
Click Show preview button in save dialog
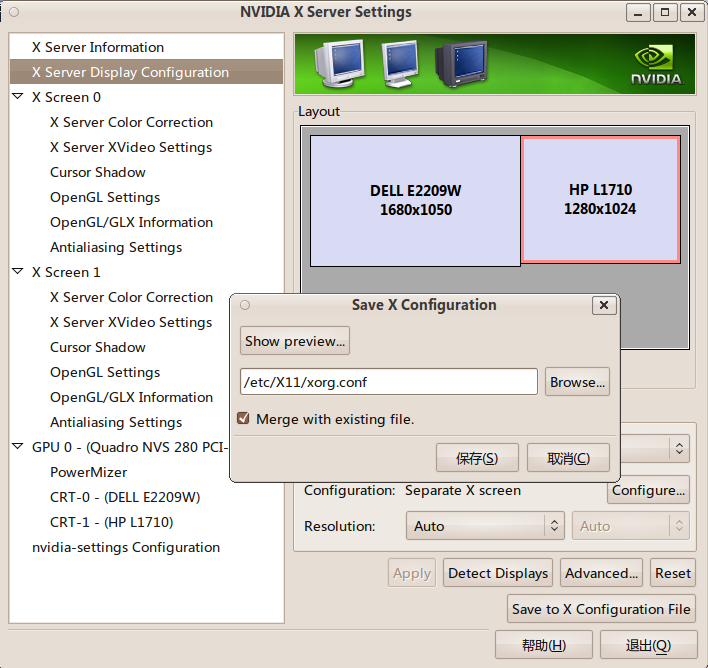click(x=295, y=341)
